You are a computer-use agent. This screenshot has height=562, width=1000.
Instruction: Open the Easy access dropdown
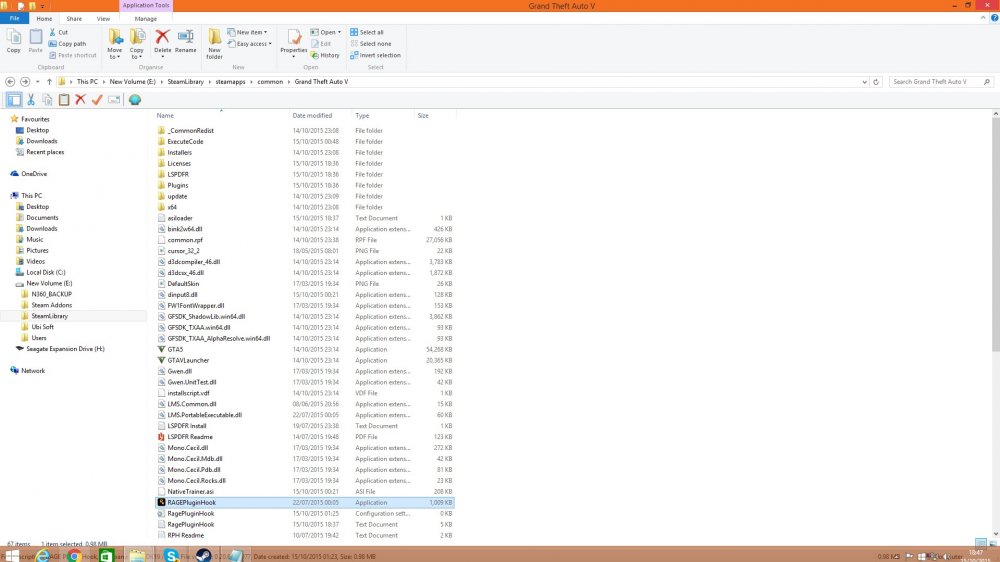[249, 43]
